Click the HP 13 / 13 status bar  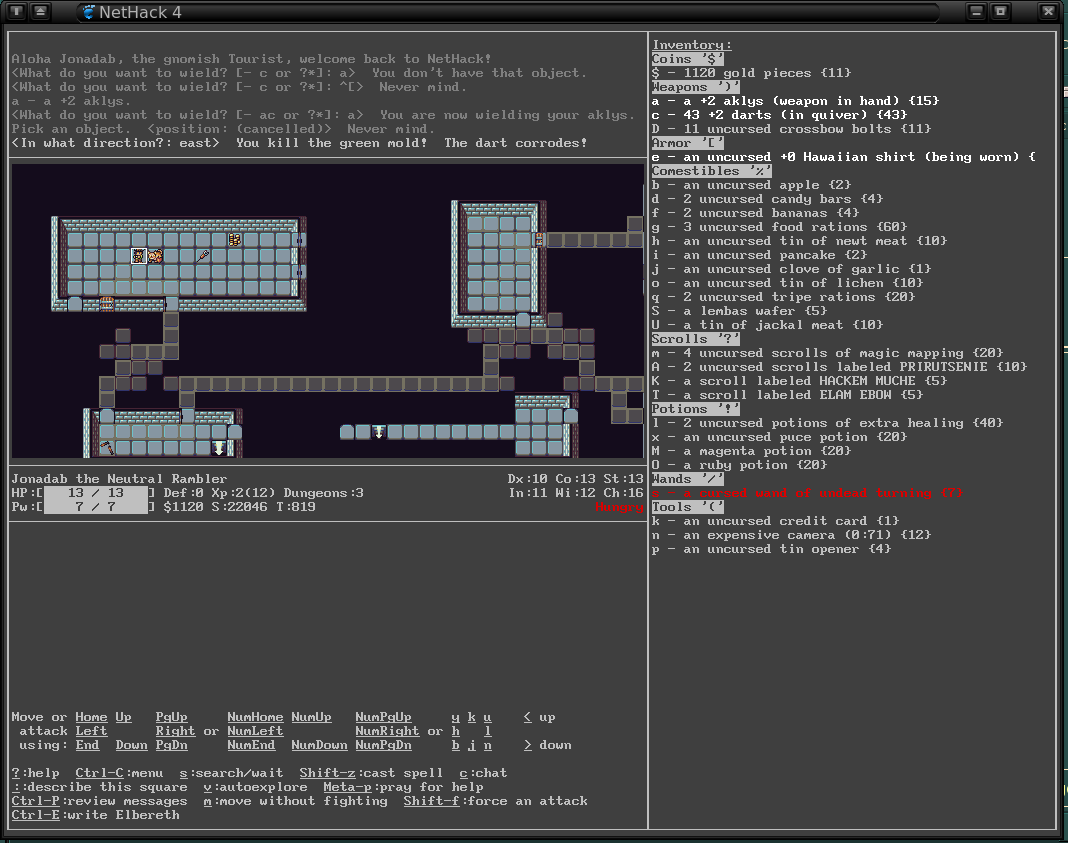pos(95,493)
